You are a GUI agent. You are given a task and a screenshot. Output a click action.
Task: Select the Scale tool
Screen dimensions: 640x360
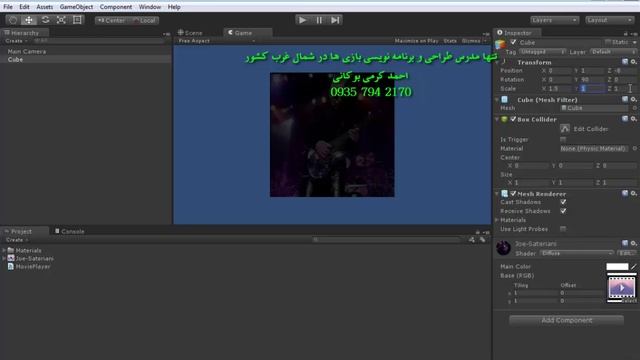tap(61, 20)
